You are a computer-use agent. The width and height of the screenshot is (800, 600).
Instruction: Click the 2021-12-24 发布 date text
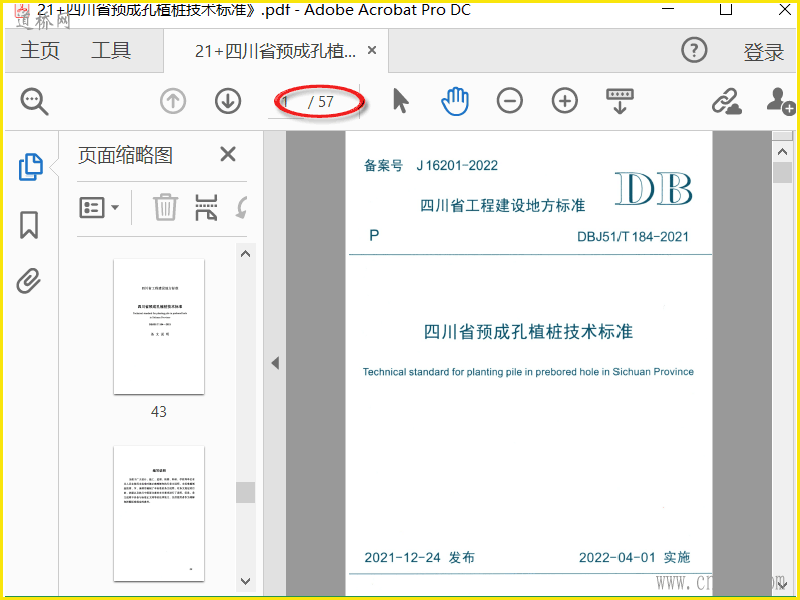[419, 557]
